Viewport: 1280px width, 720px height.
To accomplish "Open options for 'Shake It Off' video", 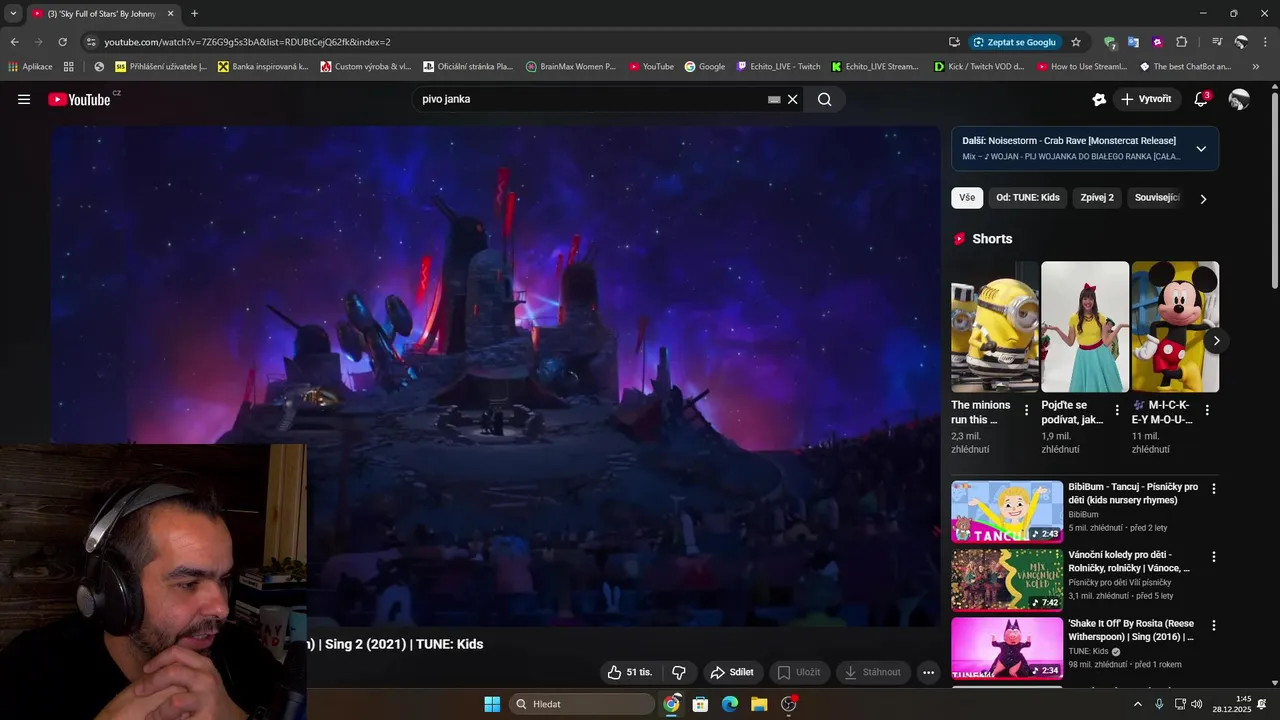I will [1214, 625].
